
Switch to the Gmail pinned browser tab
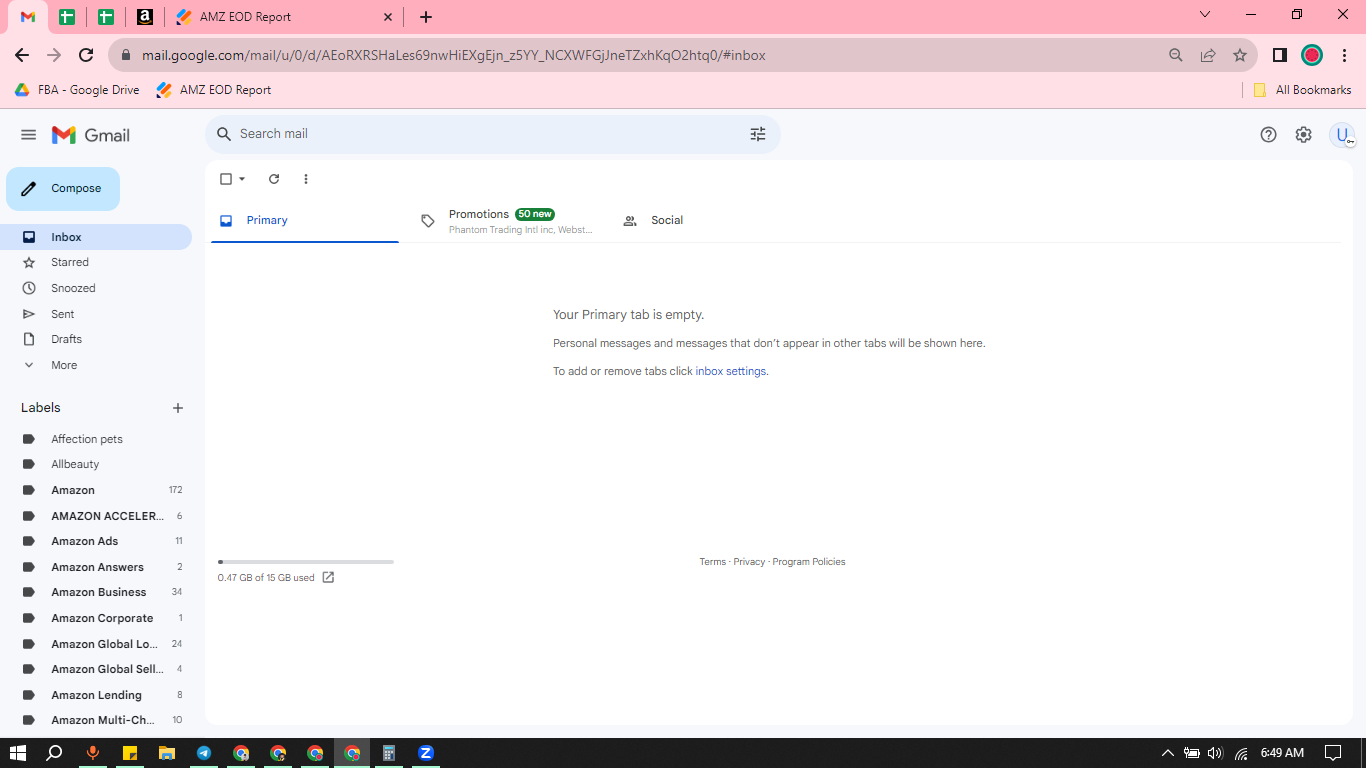[x=28, y=17]
